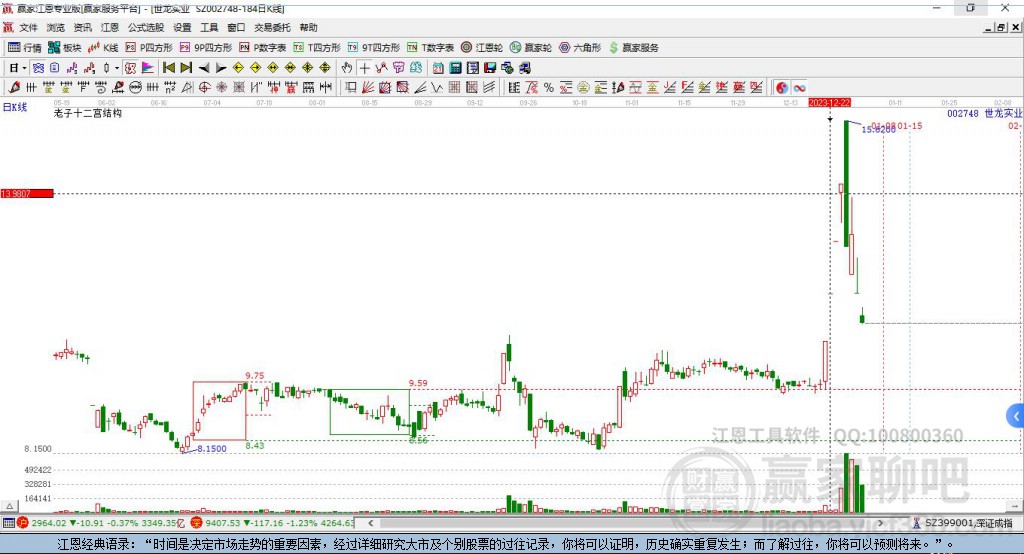1024x554 pixels.
Task: Open the T数字表 tool
Action: (430, 48)
